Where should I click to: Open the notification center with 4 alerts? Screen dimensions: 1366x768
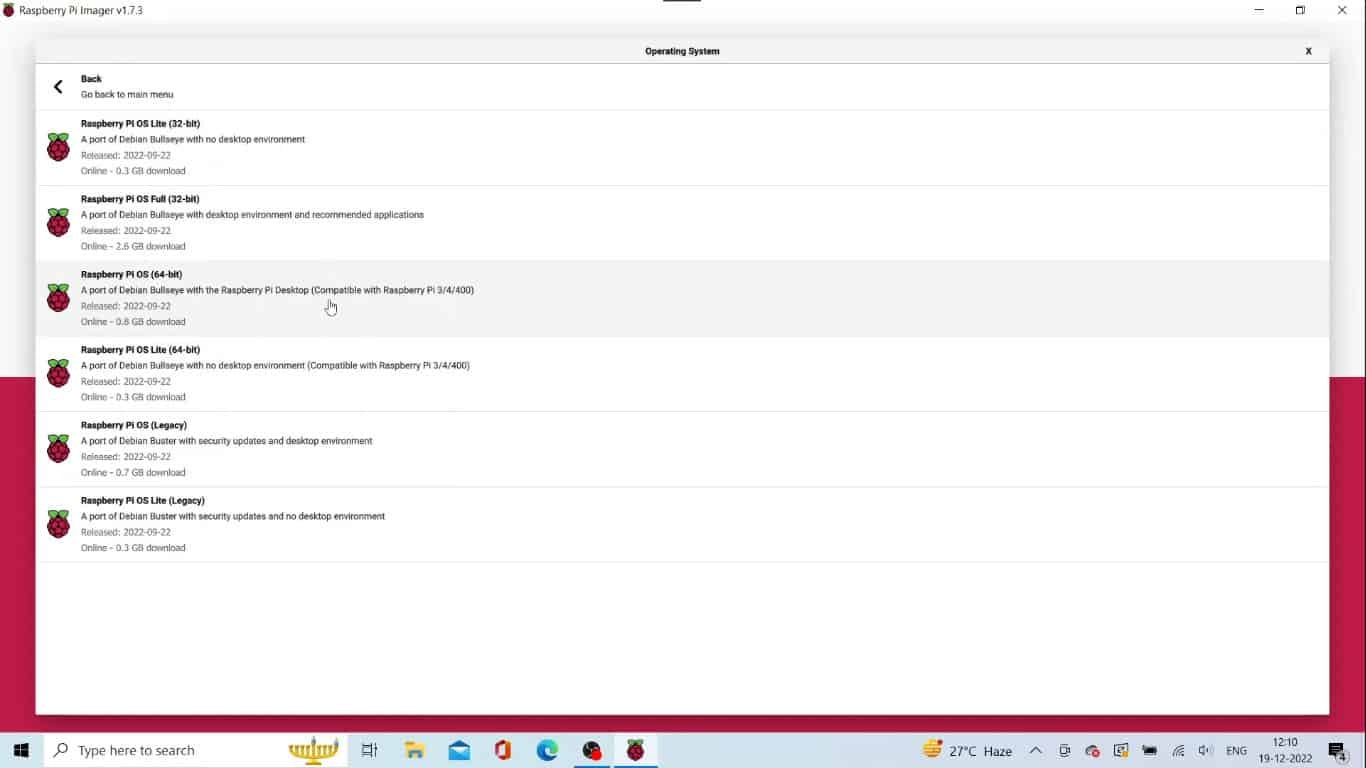1338,751
